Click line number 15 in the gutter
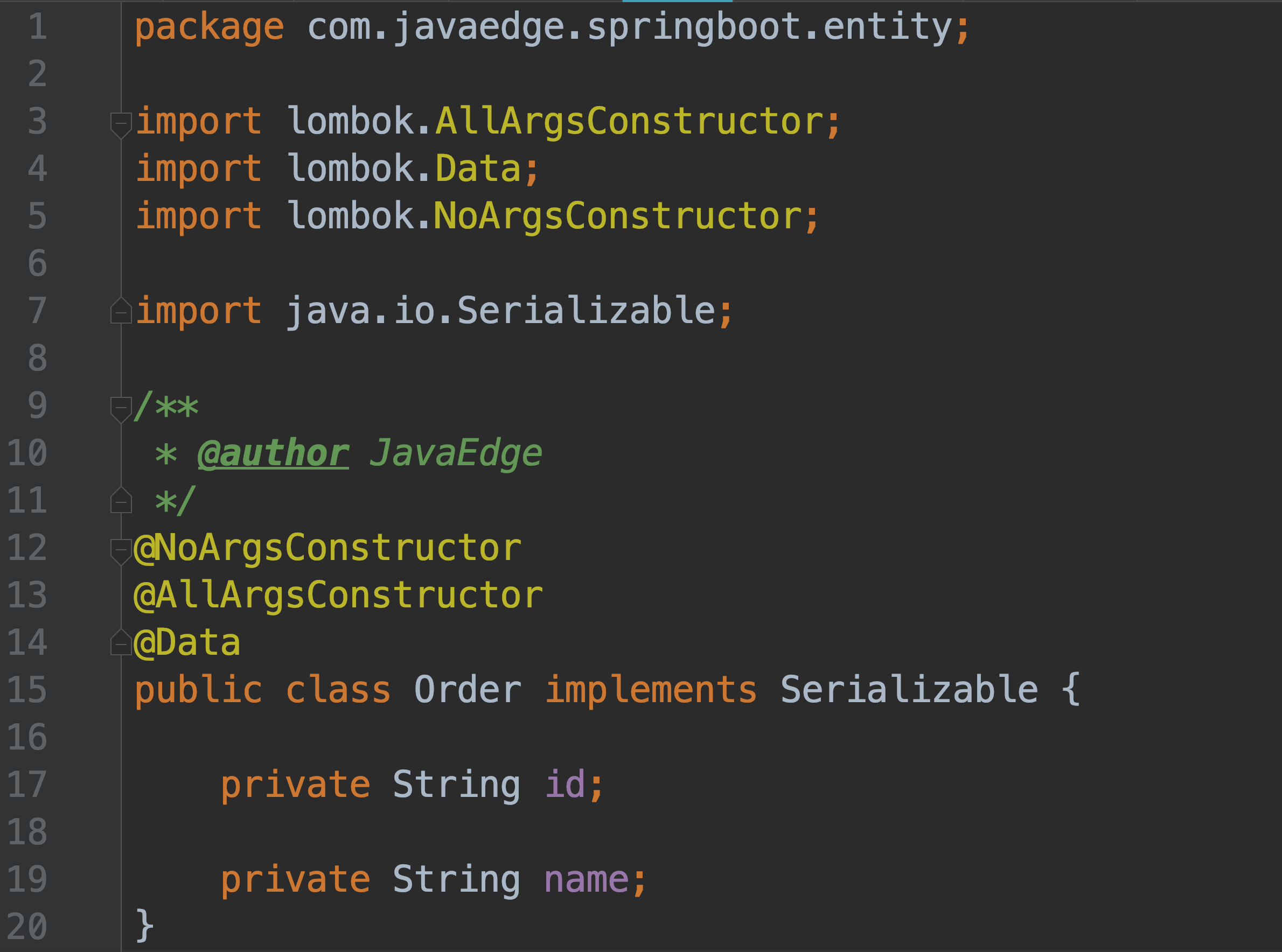Screen dimensions: 1282x952 point(27,690)
